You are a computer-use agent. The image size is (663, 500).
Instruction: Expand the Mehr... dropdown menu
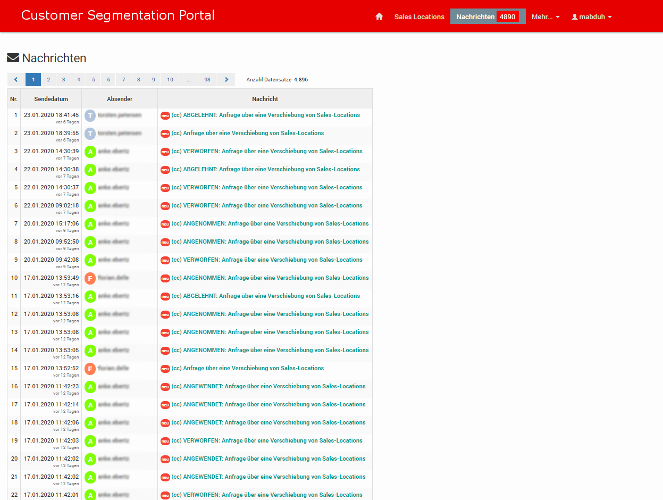pos(545,17)
